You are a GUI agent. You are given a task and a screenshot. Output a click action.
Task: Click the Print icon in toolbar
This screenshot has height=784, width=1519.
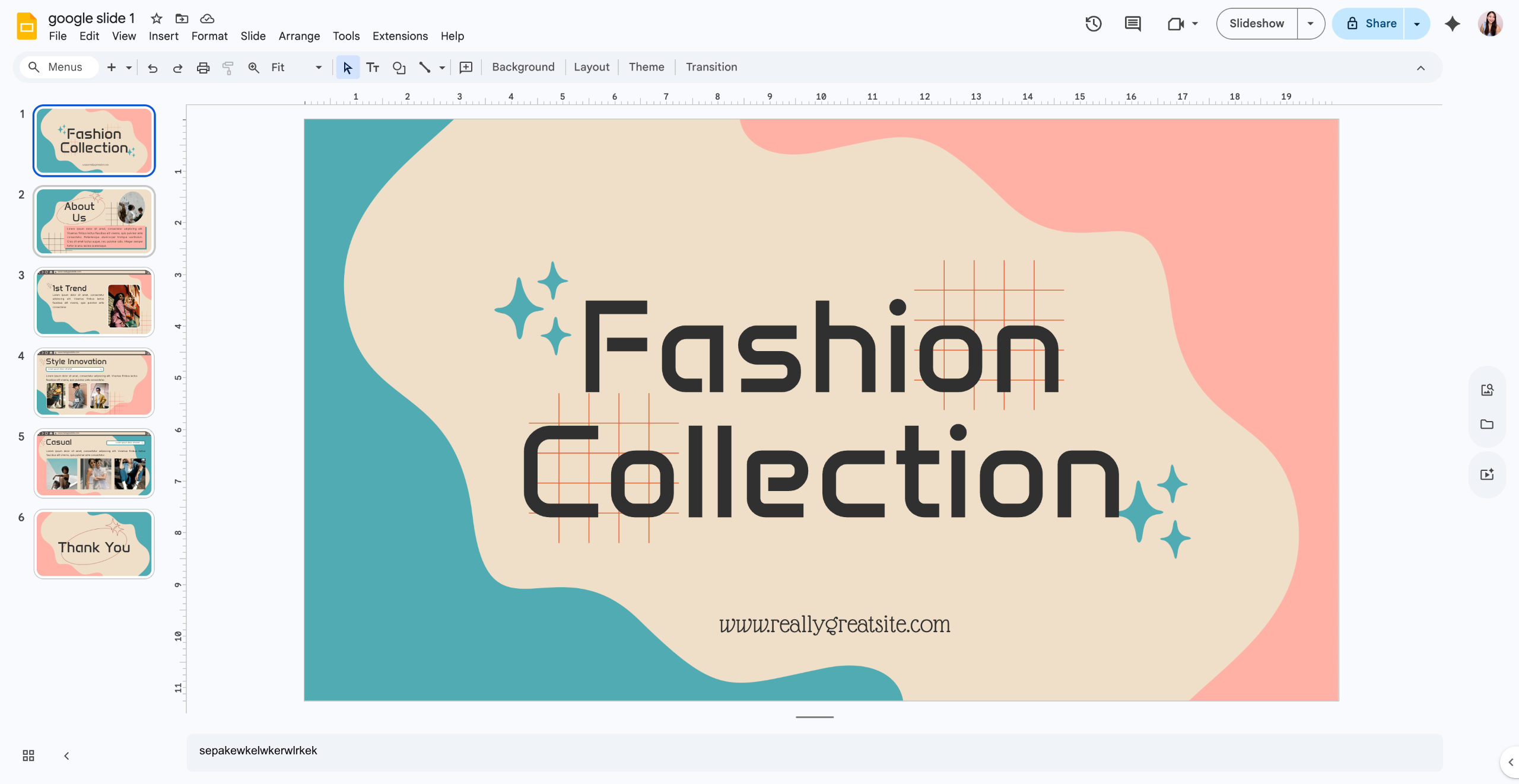pyautogui.click(x=203, y=68)
